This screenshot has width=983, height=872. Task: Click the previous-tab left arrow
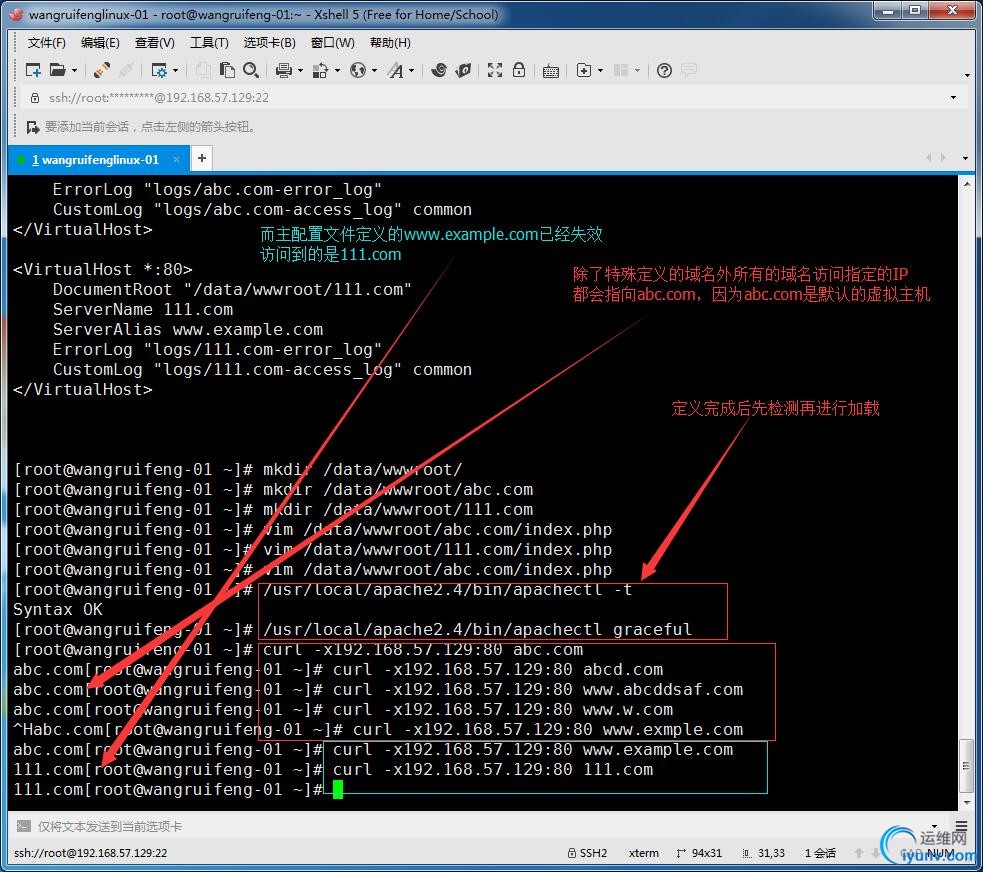click(929, 158)
